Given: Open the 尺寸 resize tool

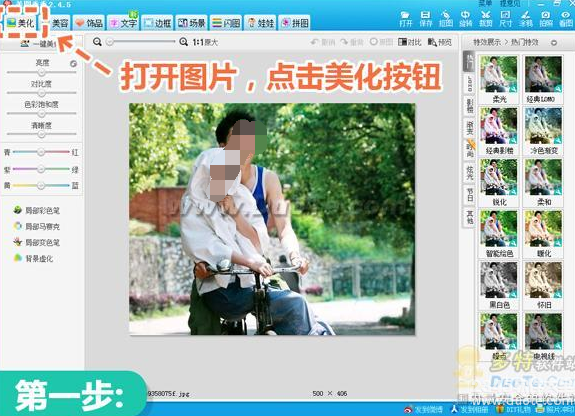Looking at the screenshot, I should pos(506,19).
